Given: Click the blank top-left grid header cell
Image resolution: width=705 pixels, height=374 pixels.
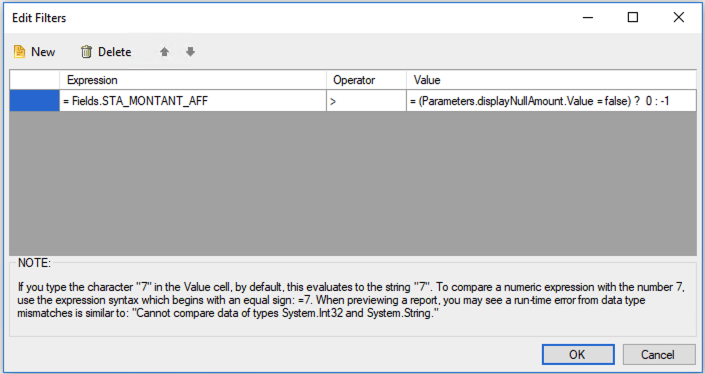Looking at the screenshot, I should click(x=35, y=80).
